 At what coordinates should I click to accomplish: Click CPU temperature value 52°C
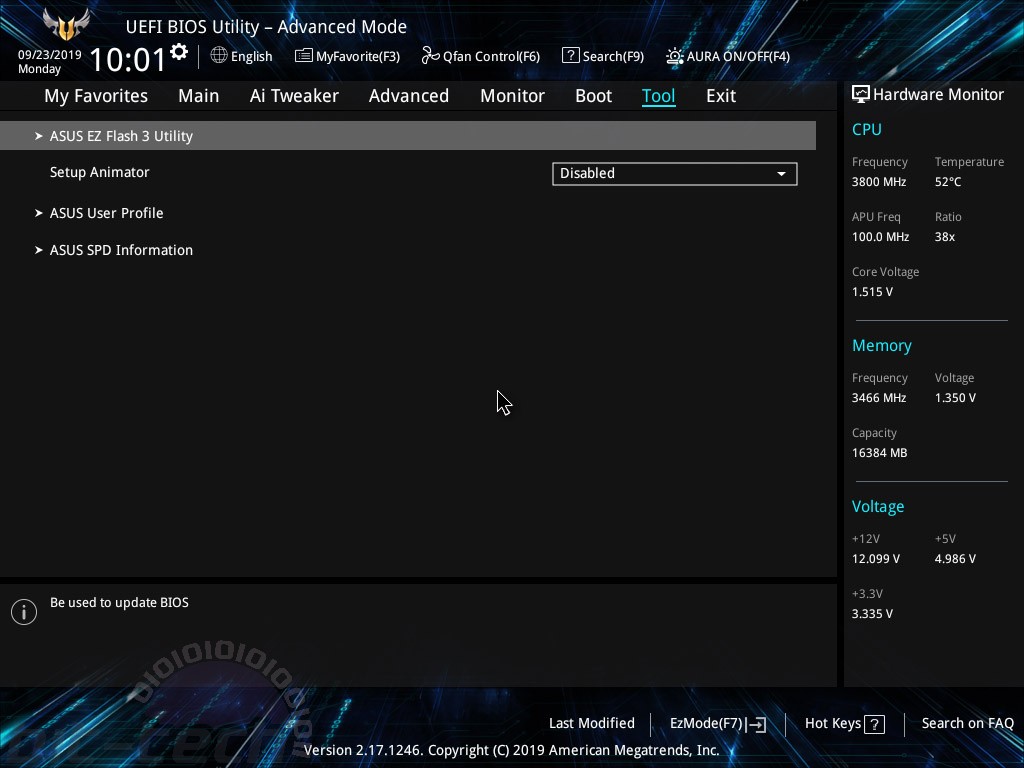948,182
